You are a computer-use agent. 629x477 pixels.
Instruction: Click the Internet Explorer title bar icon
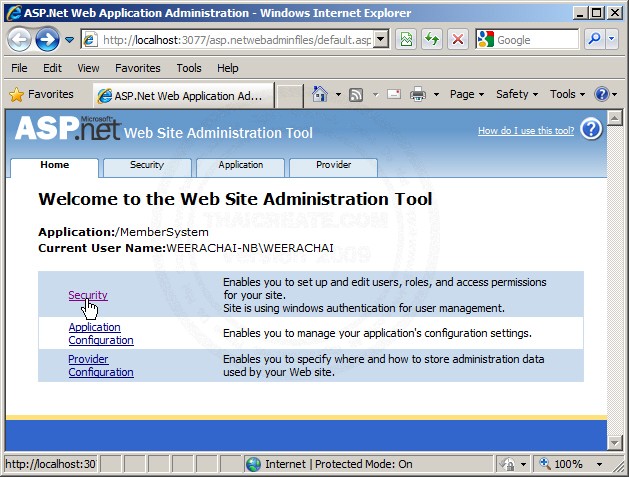pos(14,13)
